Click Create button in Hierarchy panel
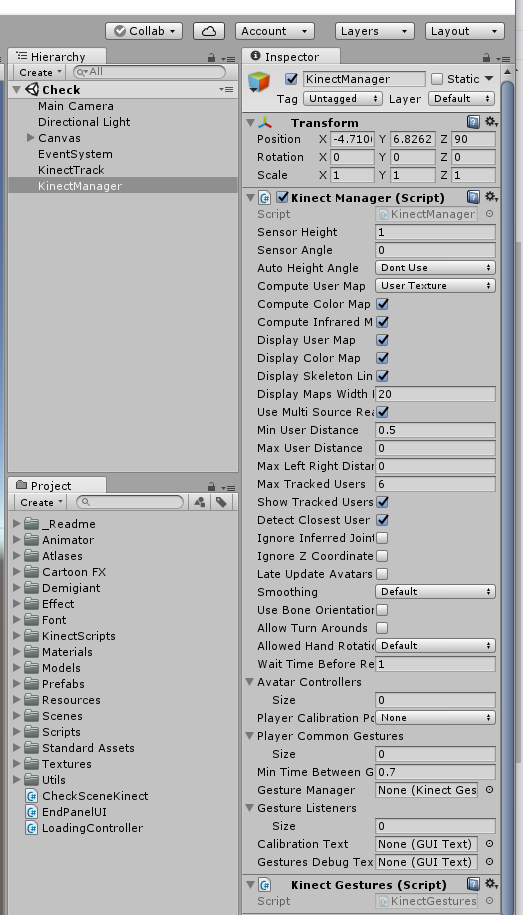The width and height of the screenshot is (523, 915). click(x=40, y=72)
